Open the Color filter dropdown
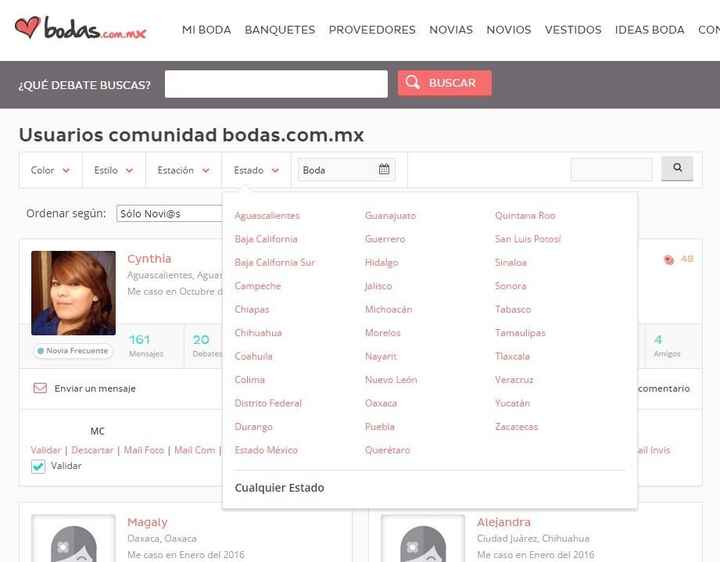 pyautogui.click(x=50, y=170)
